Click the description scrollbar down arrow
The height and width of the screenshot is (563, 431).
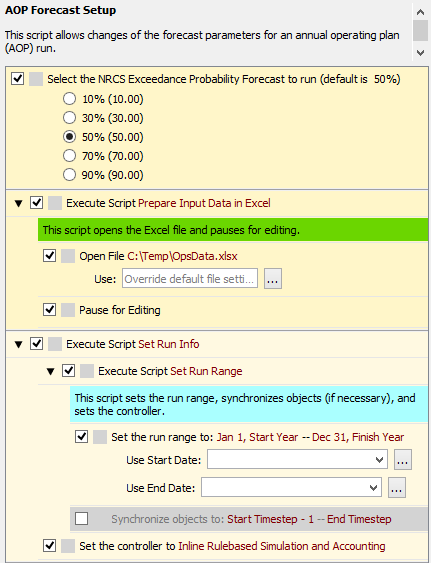(x=421, y=52)
